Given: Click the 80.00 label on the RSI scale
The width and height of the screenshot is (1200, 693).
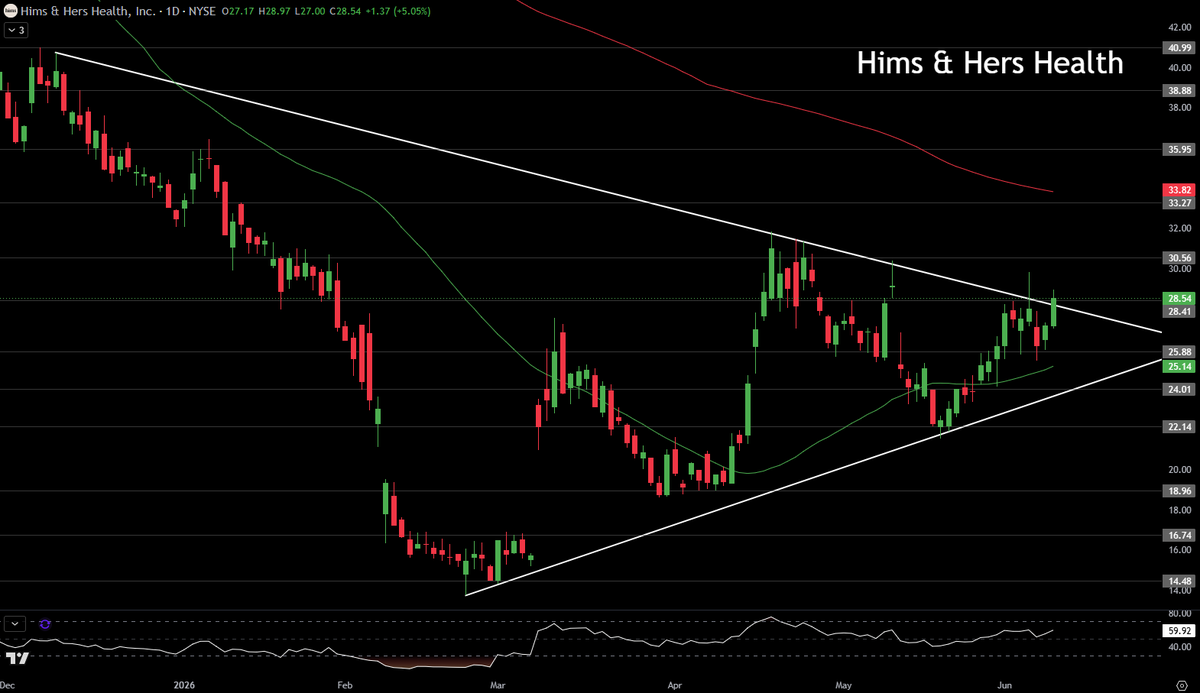Looking at the screenshot, I should (1178, 614).
